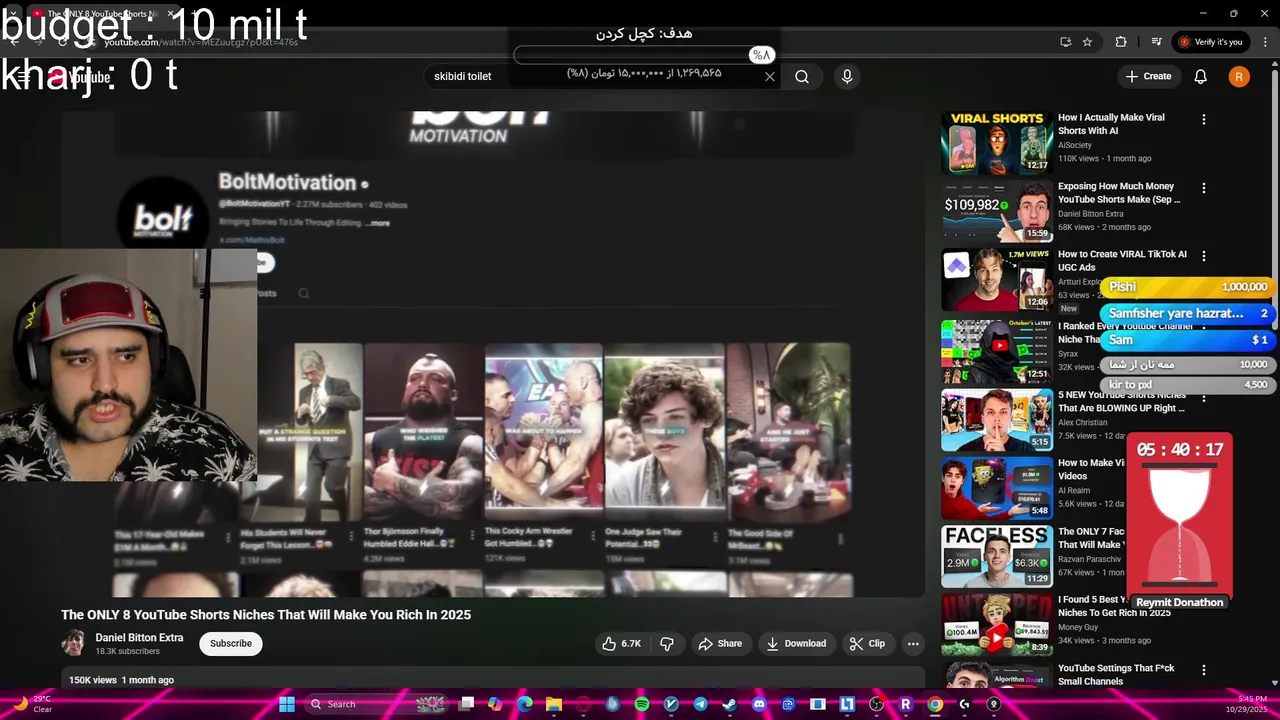
Task: Open Task View from taskbar
Action: [x=466, y=704]
